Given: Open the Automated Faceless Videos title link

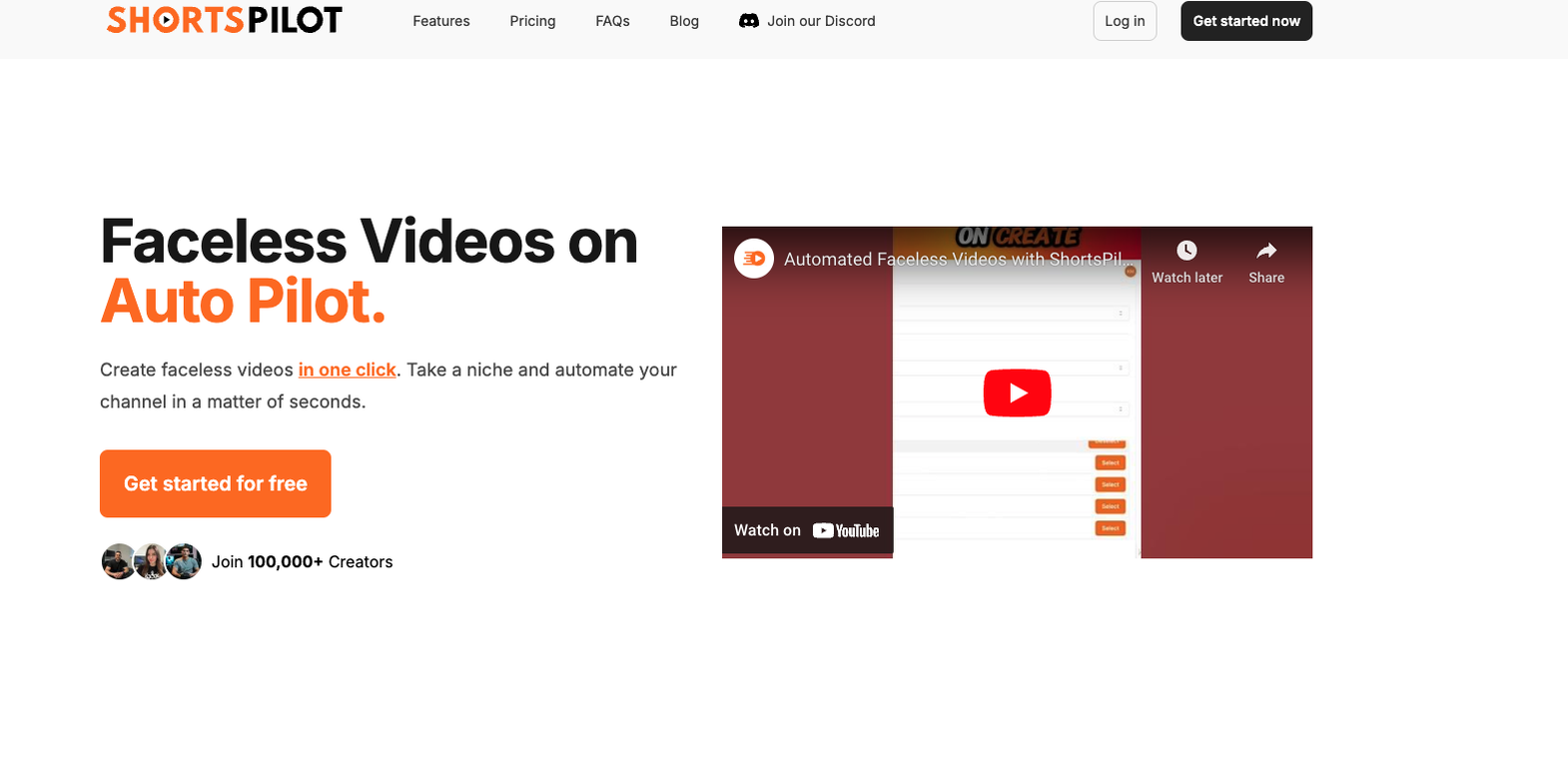Looking at the screenshot, I should coord(958,259).
